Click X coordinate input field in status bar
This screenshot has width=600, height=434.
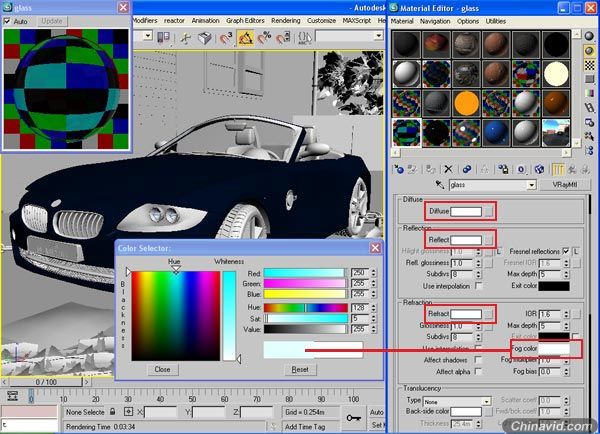pyautogui.click(x=160, y=412)
